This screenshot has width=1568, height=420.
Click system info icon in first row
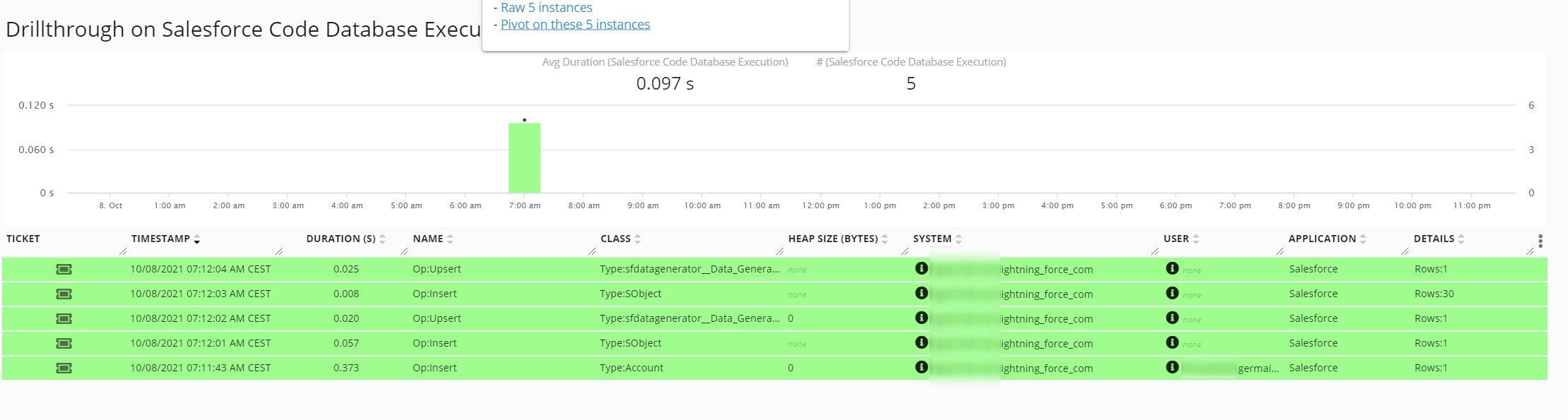click(x=921, y=268)
